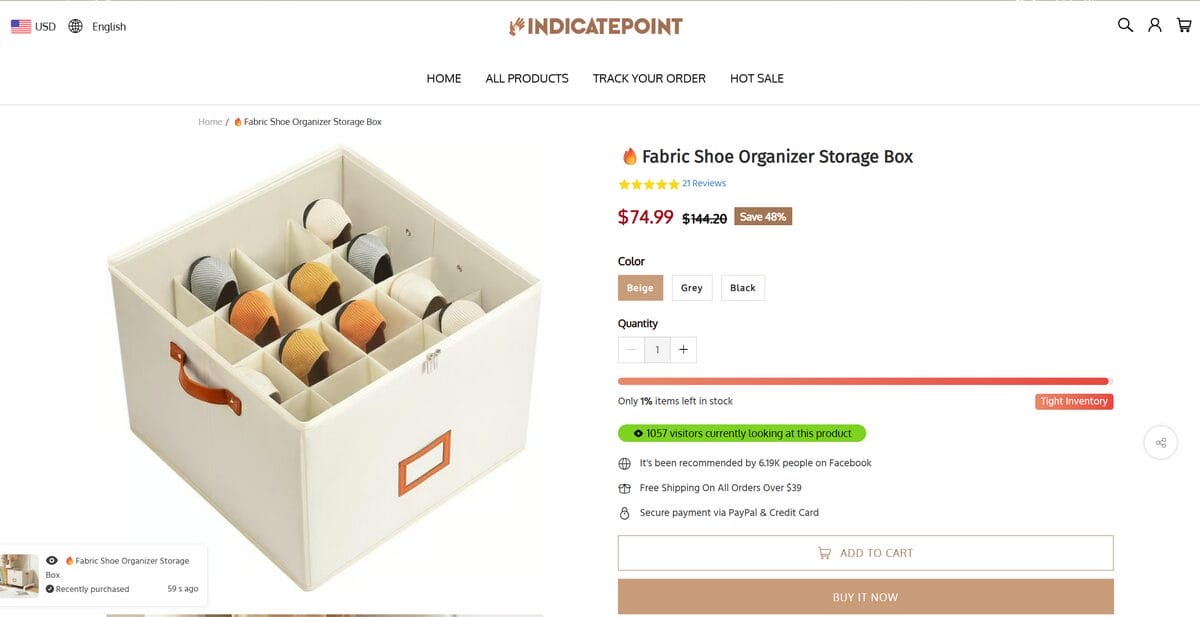Open the 21 Reviews link
This screenshot has height=617, width=1200.
pos(703,183)
